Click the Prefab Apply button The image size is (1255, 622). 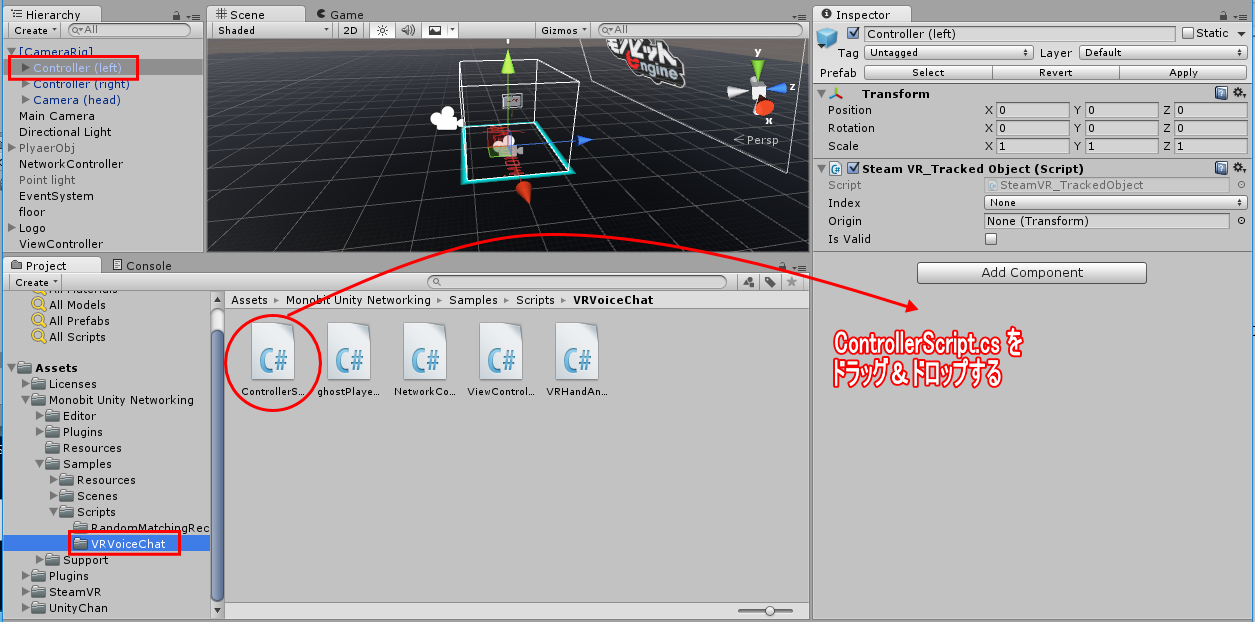(1183, 72)
